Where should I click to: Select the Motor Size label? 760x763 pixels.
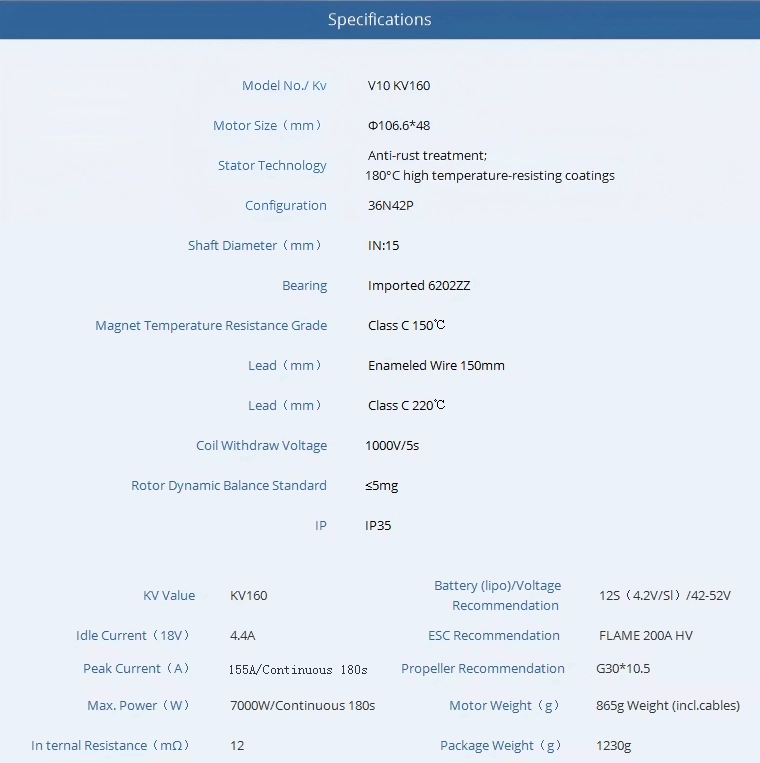coord(269,126)
